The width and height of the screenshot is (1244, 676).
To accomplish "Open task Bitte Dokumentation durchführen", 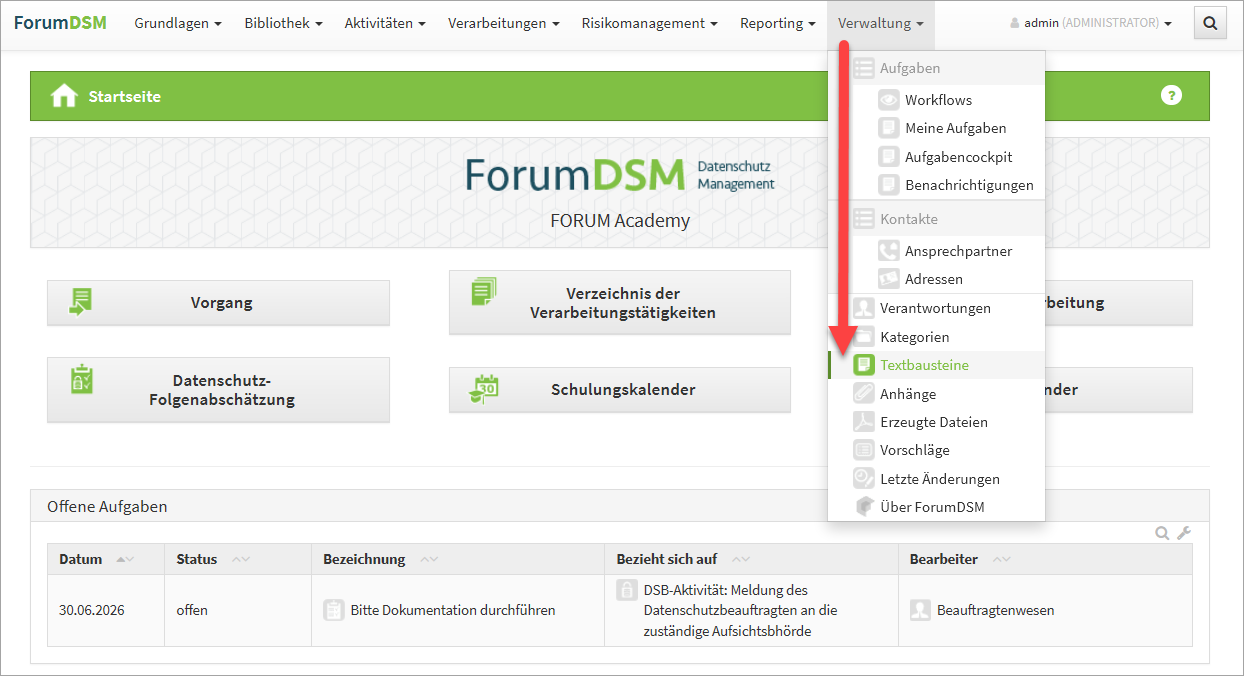I will pos(453,610).
